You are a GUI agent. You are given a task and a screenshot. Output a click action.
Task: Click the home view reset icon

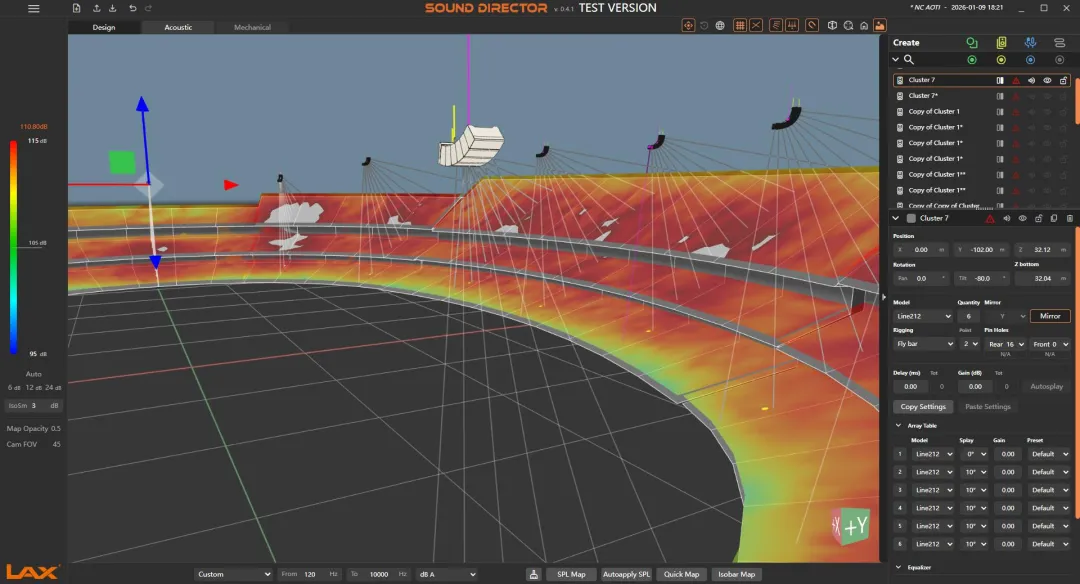[x=864, y=25]
